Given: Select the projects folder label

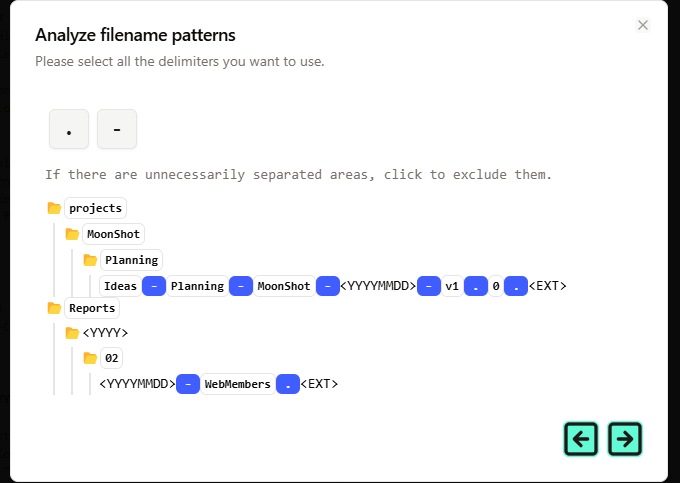Looking at the screenshot, I should [x=95, y=209].
